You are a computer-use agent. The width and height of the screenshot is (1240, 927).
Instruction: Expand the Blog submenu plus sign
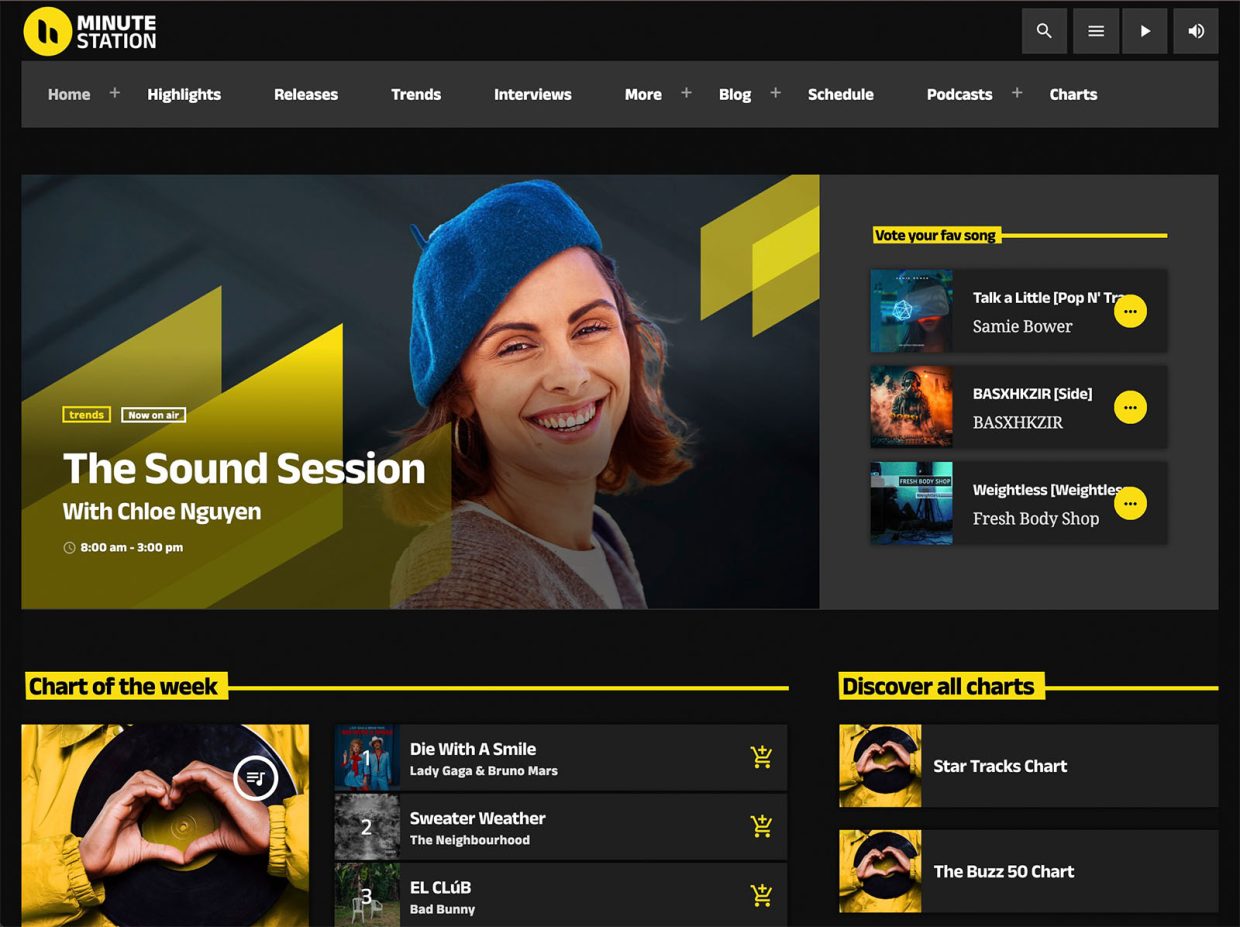[775, 93]
